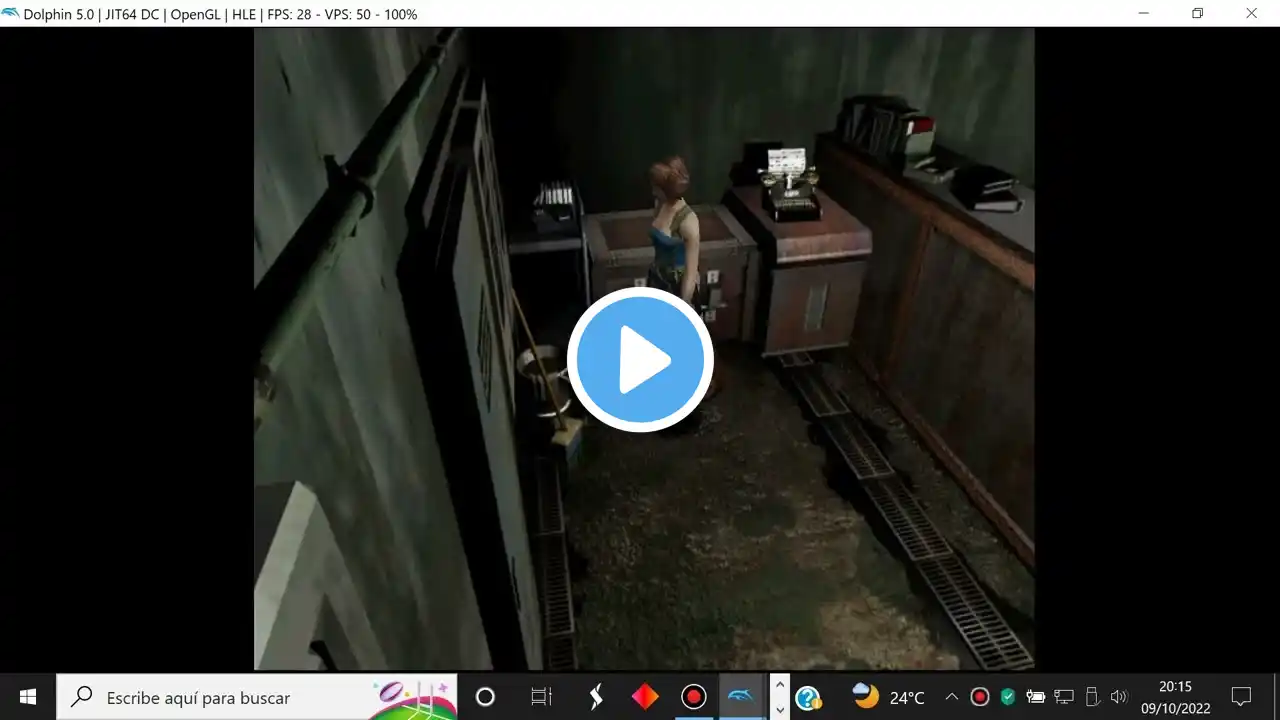Click the taskbar toolbar down arrow
Screen dimensions: 1280x720
[x=780, y=709]
